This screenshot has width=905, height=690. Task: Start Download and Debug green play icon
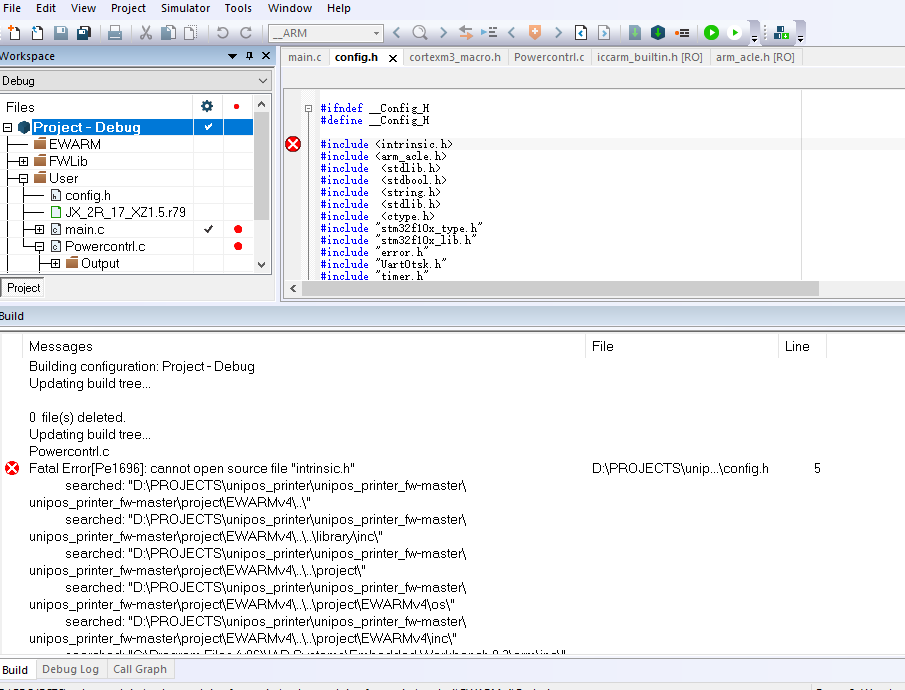pyautogui.click(x=711, y=33)
